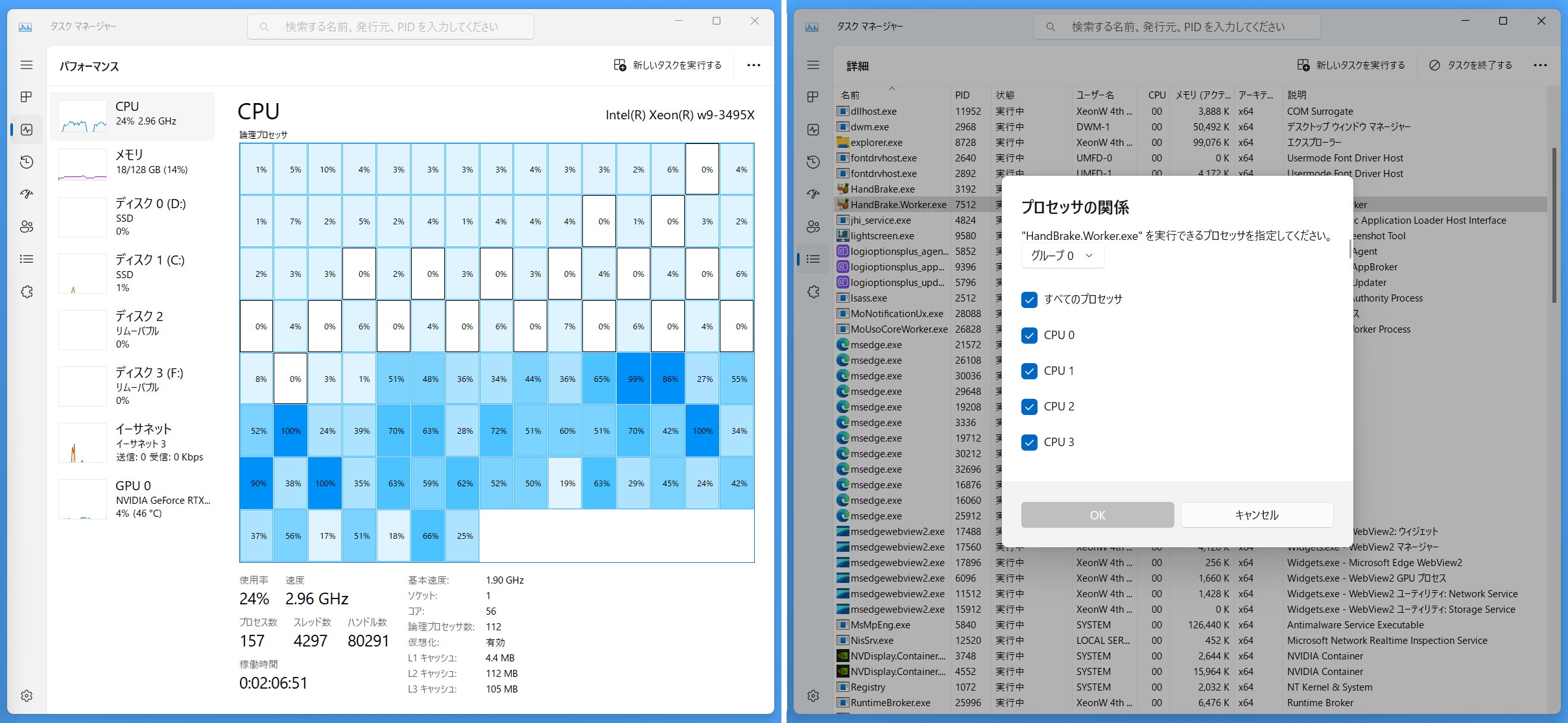Click タスクを終了する in the Details toolbar
Screen dimensions: 1568x723
[1470, 65]
